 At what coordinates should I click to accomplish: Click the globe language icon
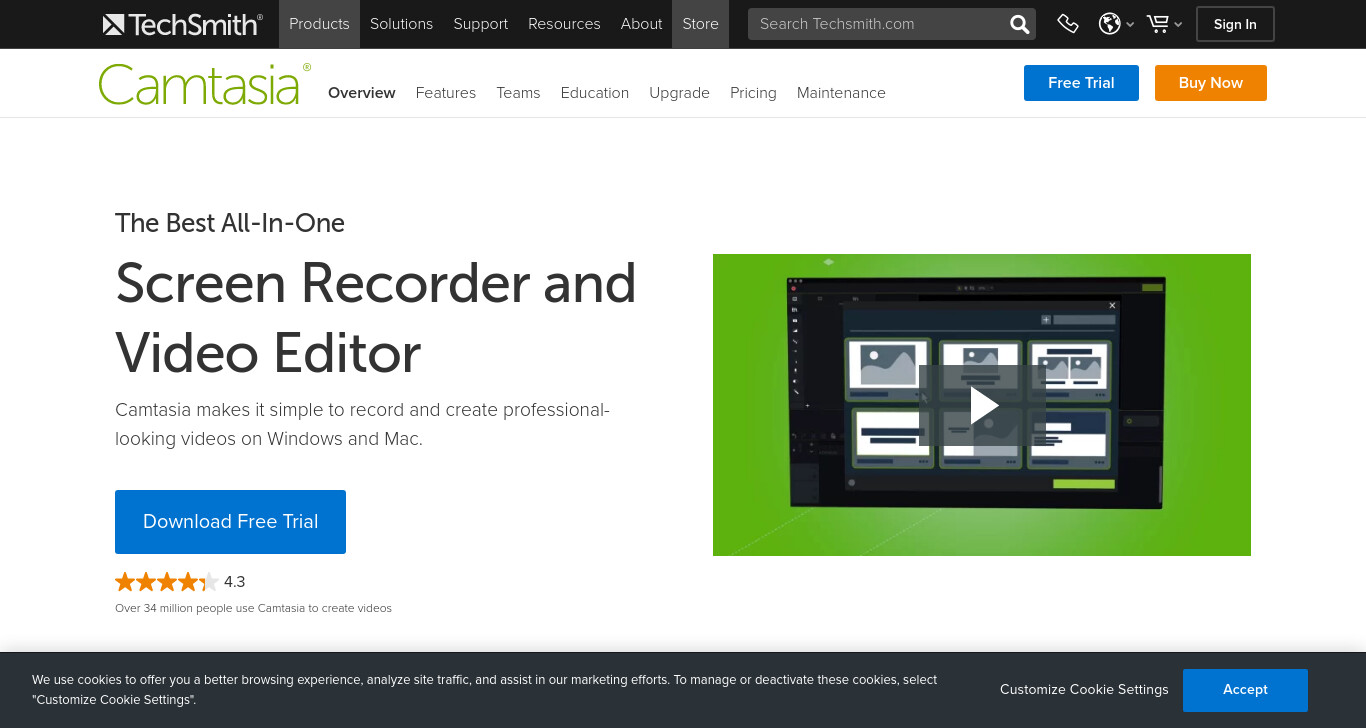click(1109, 24)
